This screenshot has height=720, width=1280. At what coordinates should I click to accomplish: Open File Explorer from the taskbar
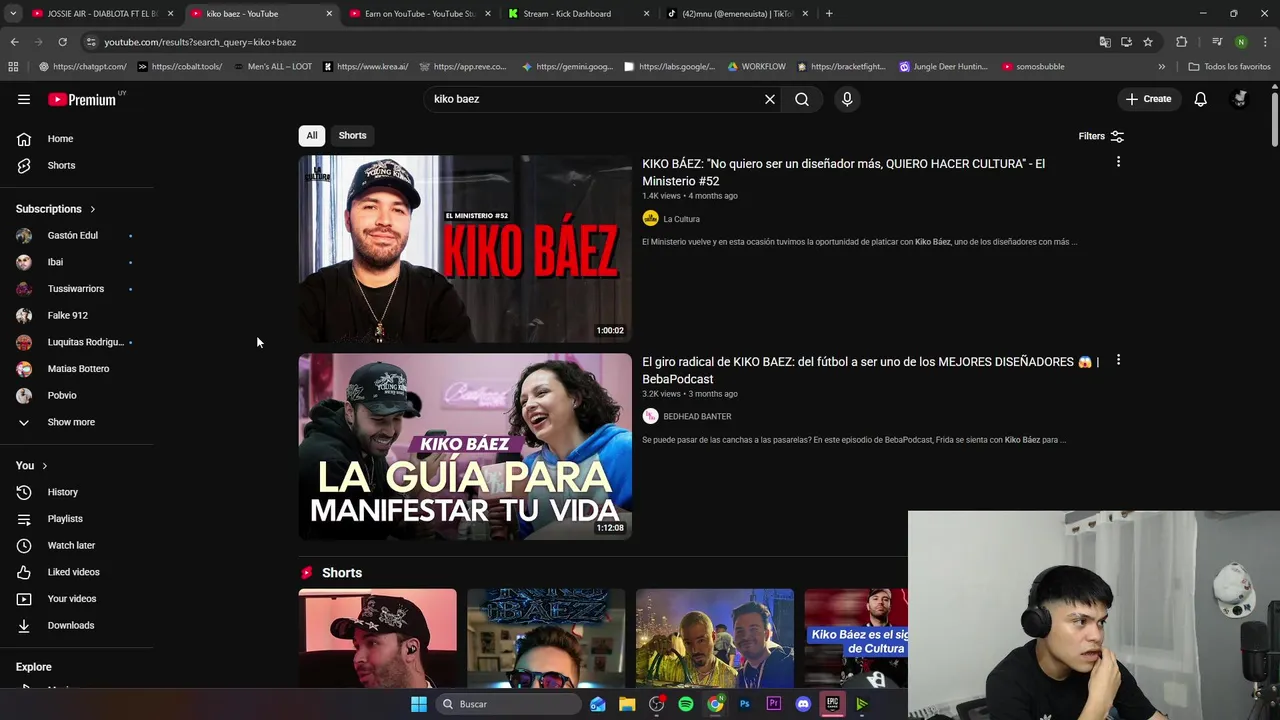(627, 704)
